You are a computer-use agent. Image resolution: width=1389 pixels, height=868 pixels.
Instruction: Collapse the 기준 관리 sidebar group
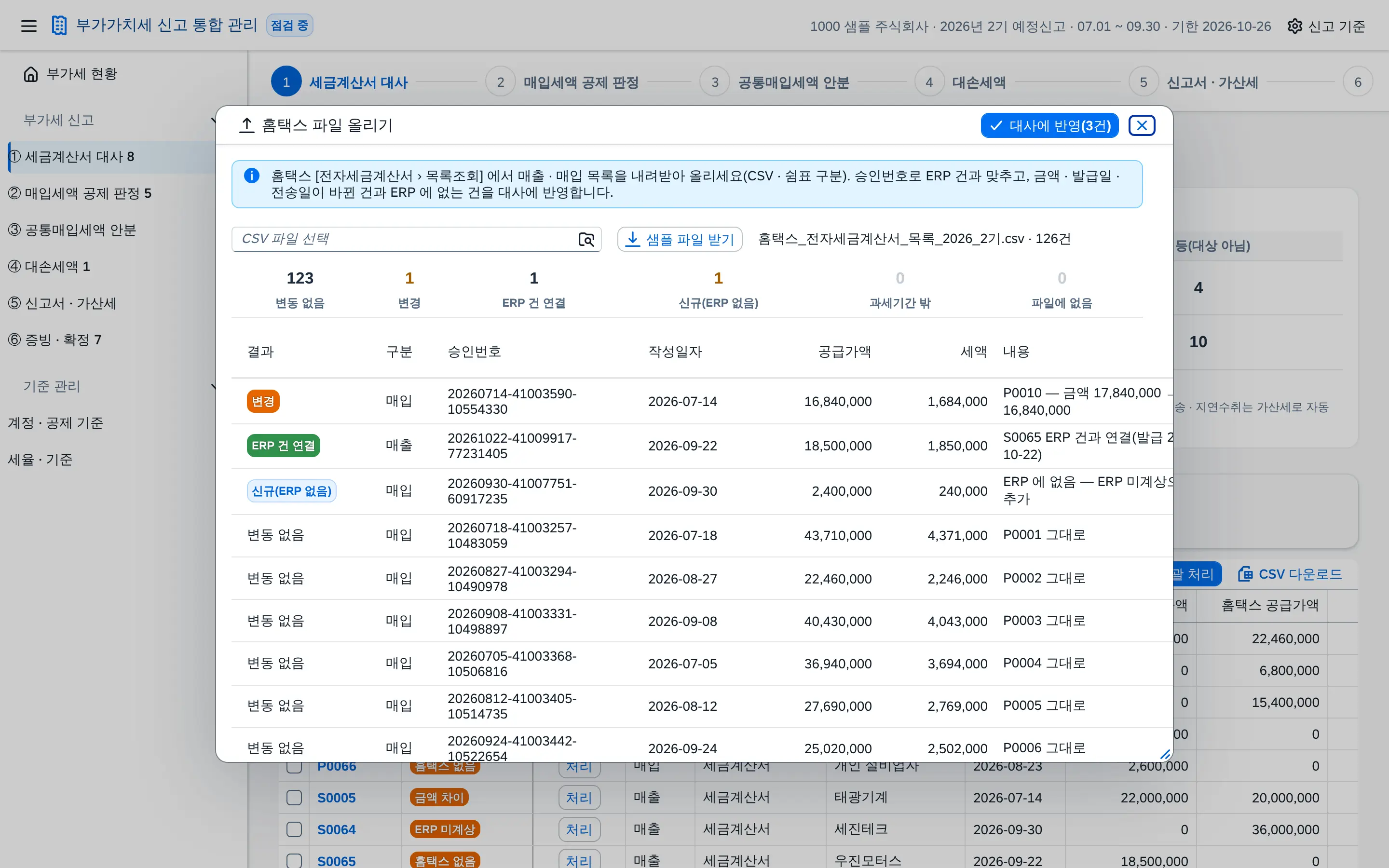pyautogui.click(x=213, y=386)
